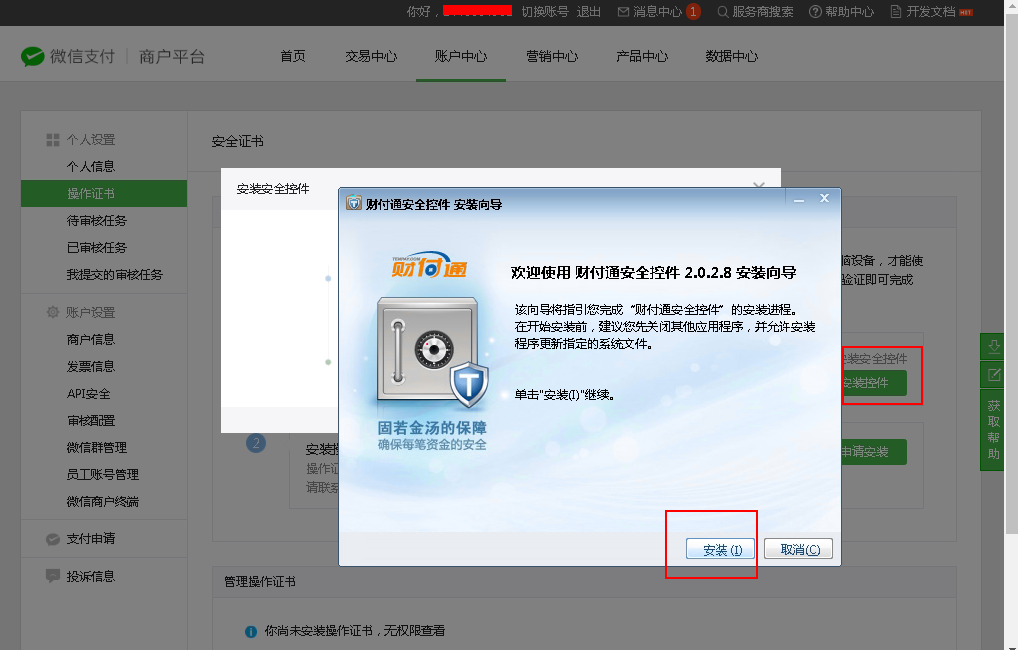Viewport: 1018px width, 650px height.
Task: Click the edit feedback icon on right sidebar
Action: 994,374
